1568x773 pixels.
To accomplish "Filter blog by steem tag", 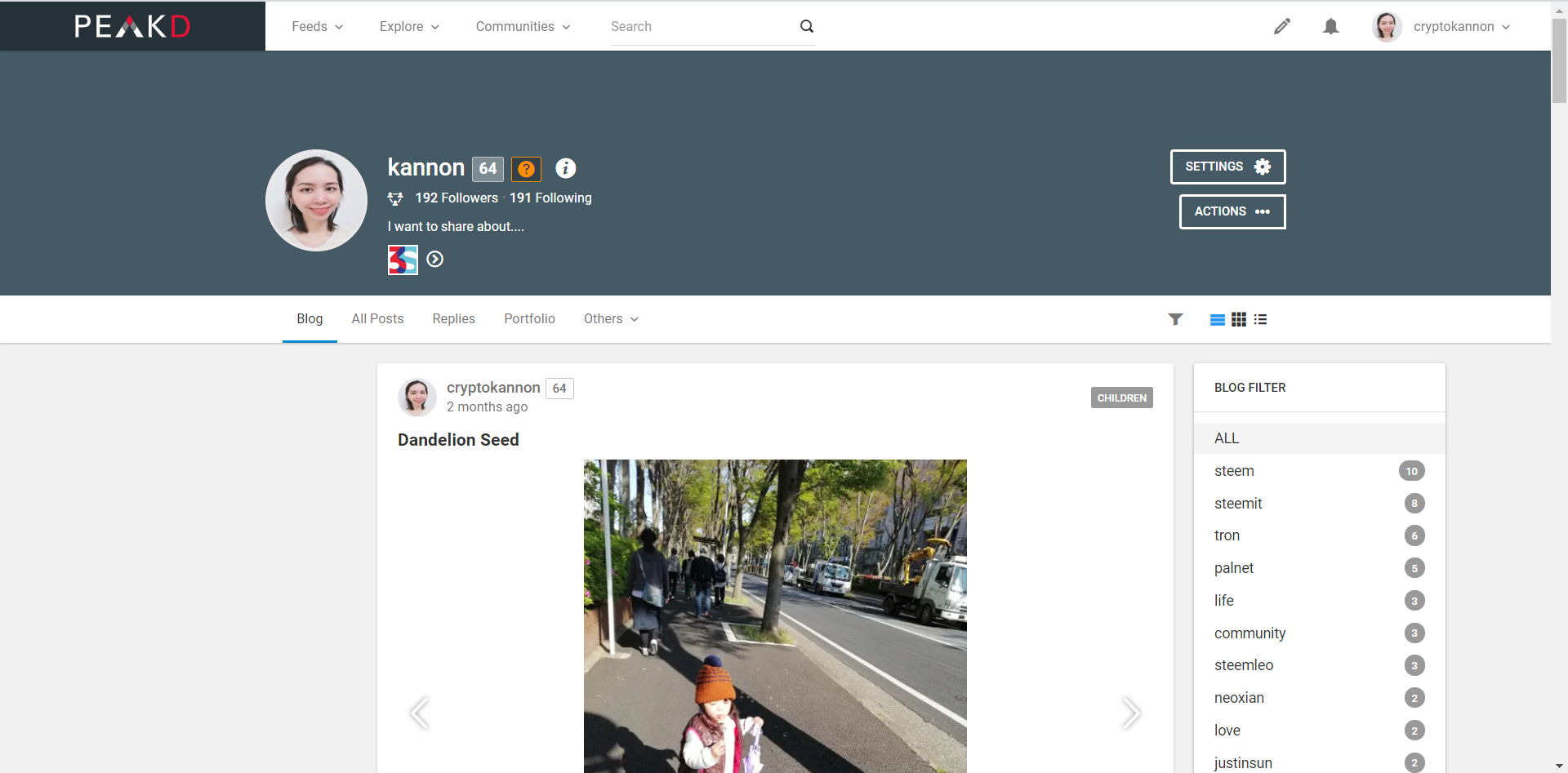I will point(1320,471).
